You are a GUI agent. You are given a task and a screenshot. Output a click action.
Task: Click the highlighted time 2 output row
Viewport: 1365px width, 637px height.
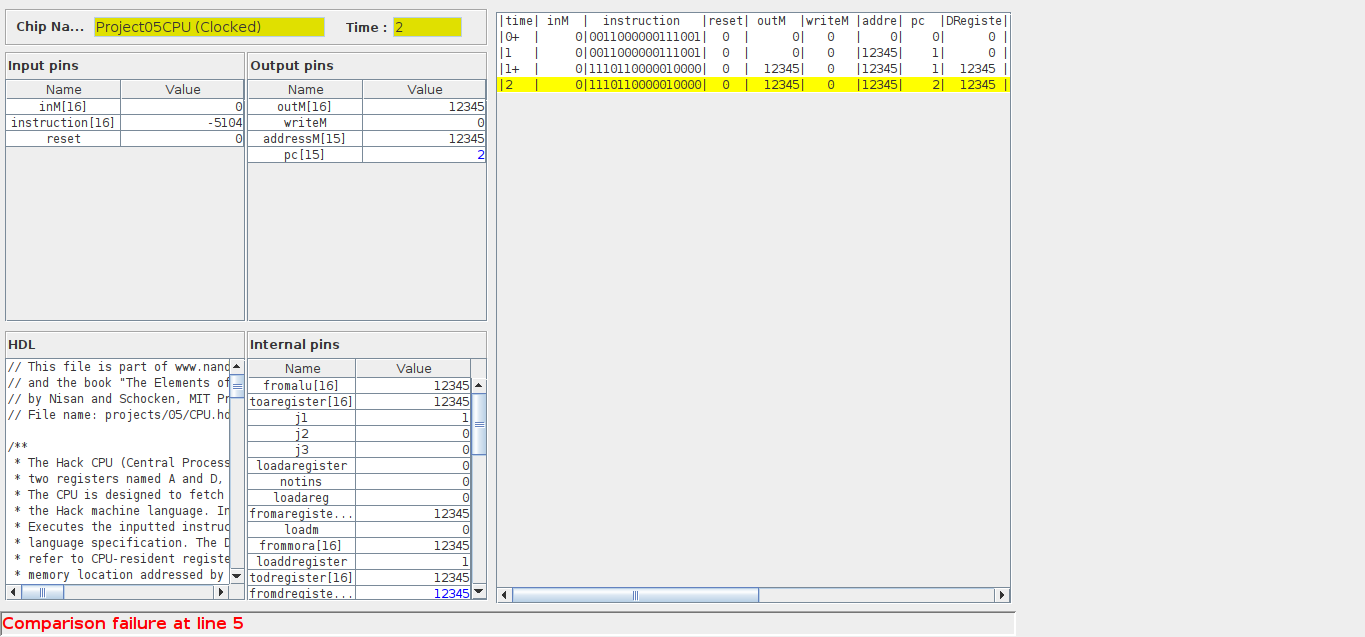(752, 85)
